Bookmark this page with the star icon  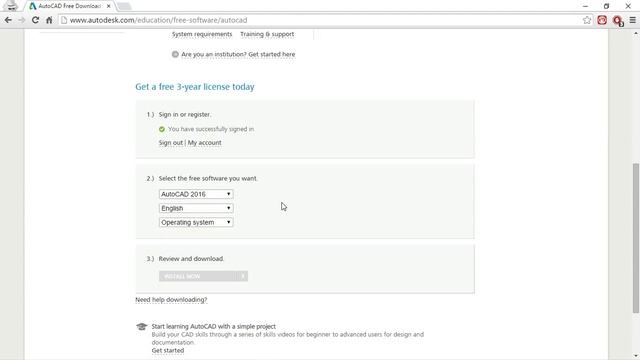587,20
